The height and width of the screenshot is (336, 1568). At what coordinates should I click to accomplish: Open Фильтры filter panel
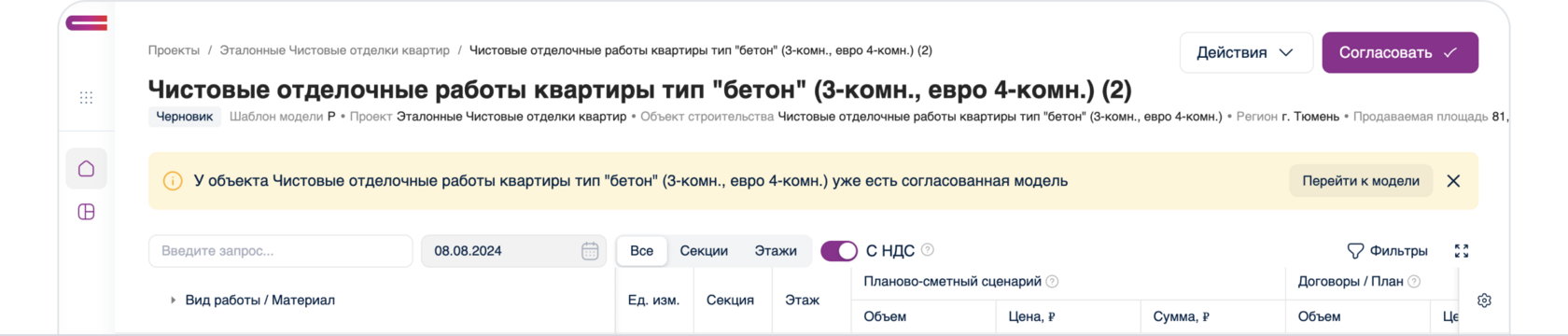[1388, 251]
